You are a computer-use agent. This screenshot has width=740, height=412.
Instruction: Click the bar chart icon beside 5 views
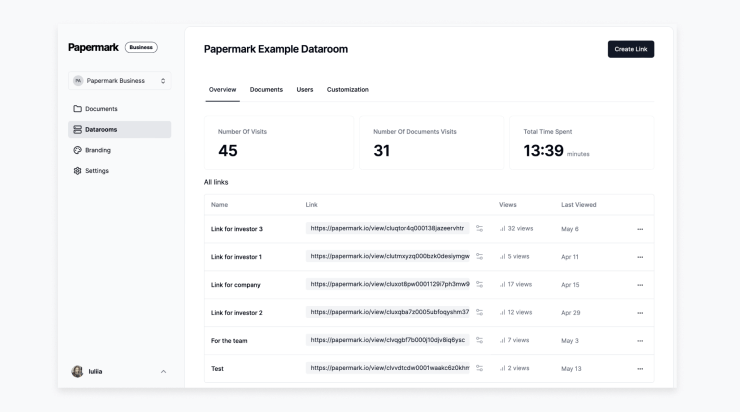coord(502,256)
